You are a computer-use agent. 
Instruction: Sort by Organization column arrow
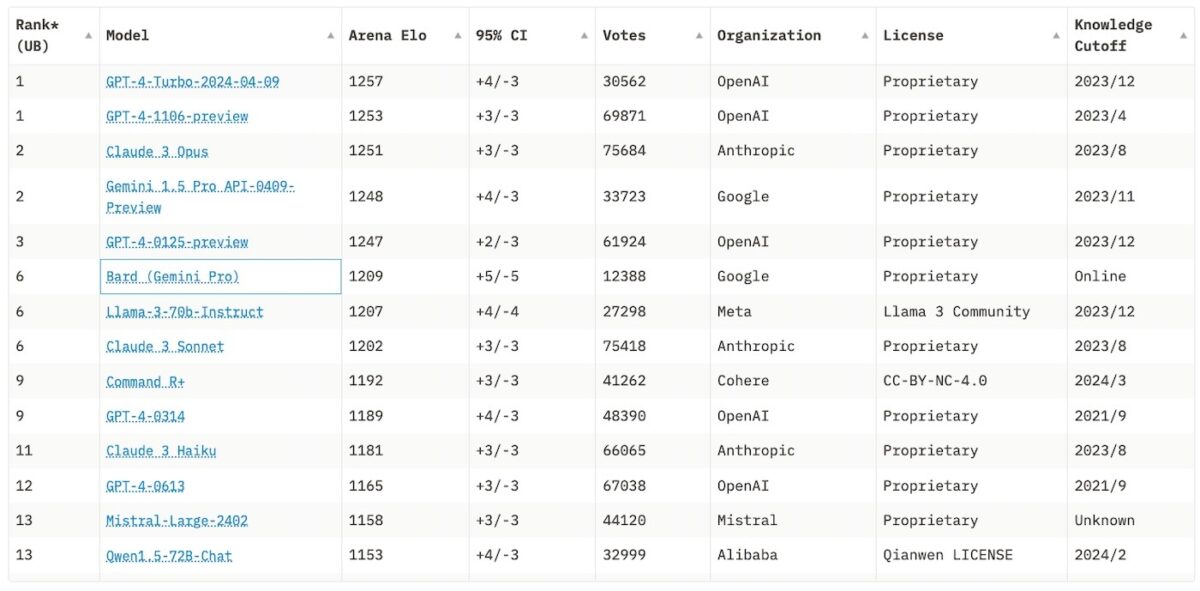(866, 35)
